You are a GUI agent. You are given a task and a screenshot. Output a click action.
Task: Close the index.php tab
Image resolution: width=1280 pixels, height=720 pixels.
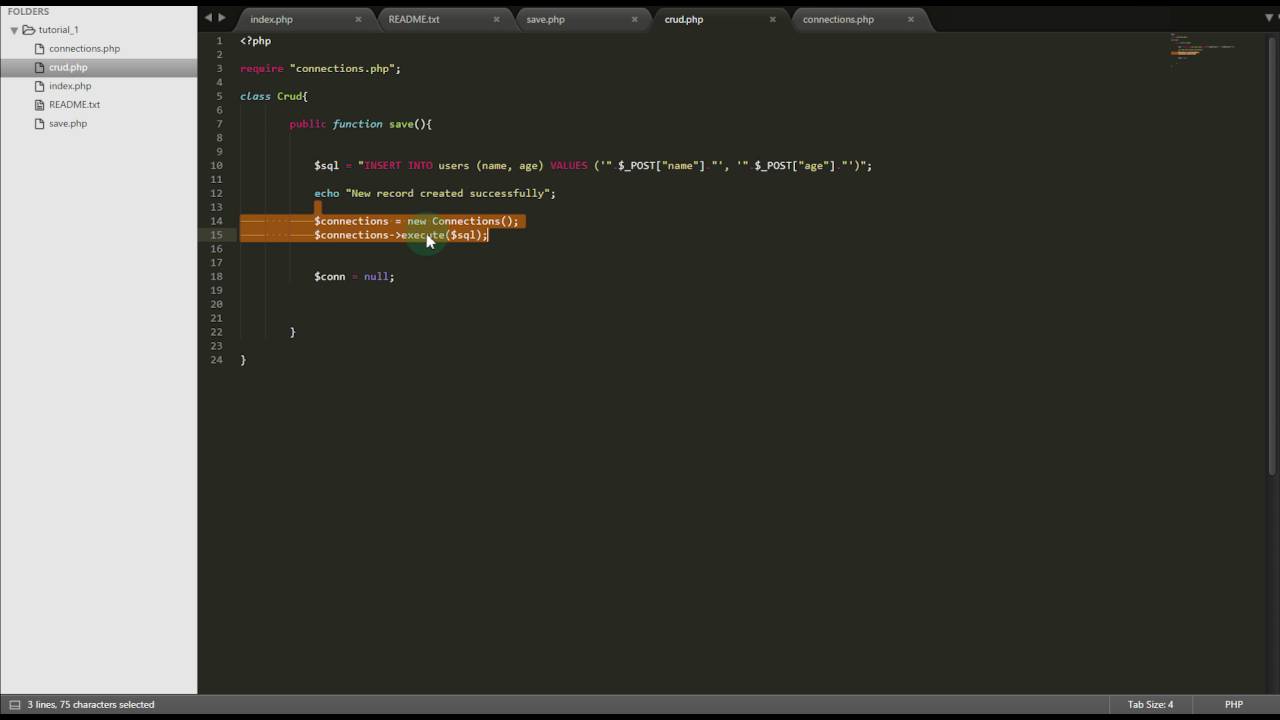358,19
